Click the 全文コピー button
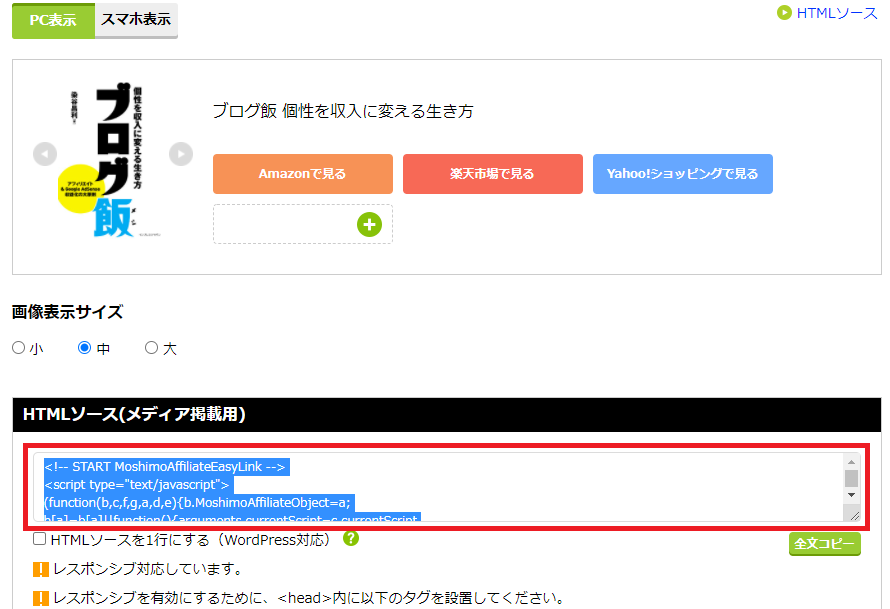This screenshot has height=609, width=890. [825, 544]
